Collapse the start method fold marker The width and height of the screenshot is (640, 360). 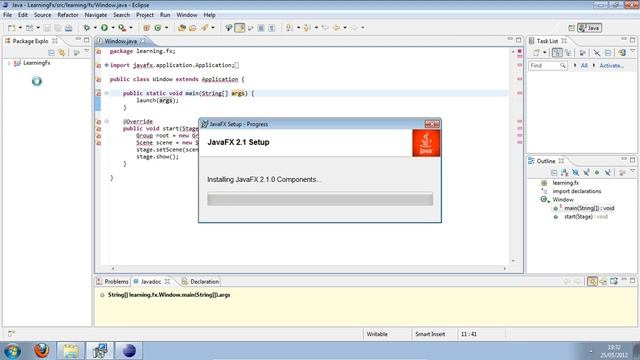click(x=107, y=121)
